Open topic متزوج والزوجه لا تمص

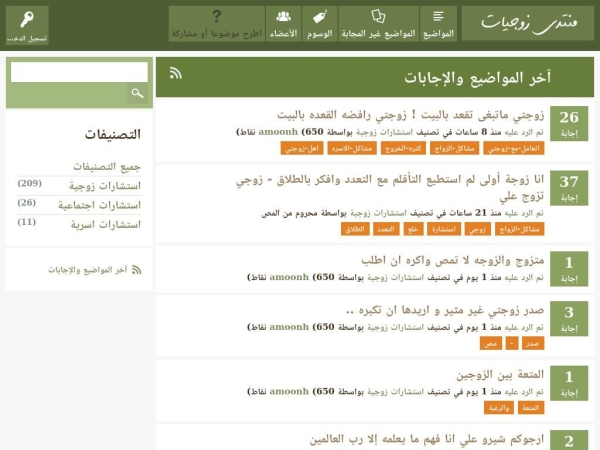453,260
